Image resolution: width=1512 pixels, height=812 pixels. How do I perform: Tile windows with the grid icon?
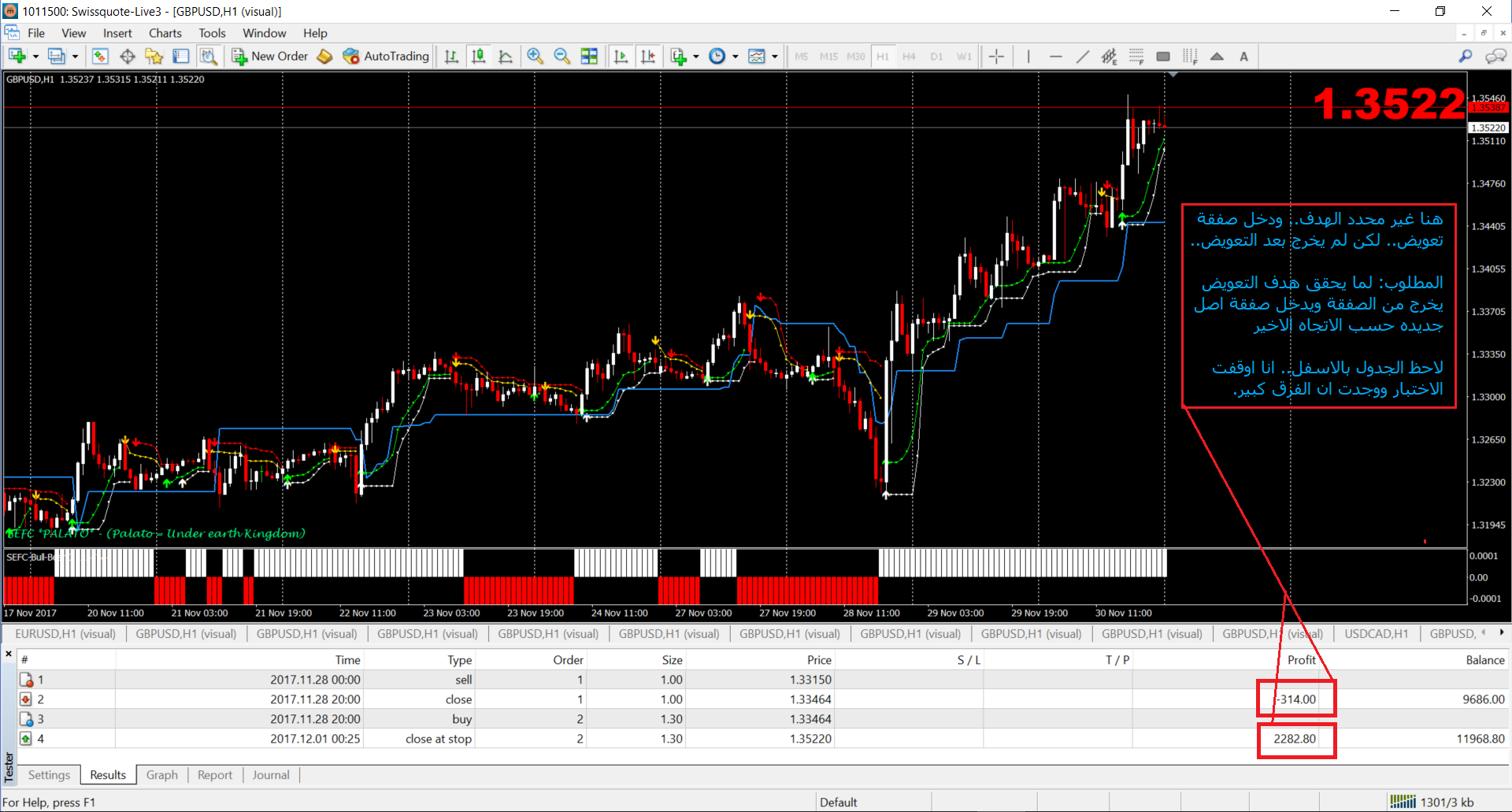(589, 56)
